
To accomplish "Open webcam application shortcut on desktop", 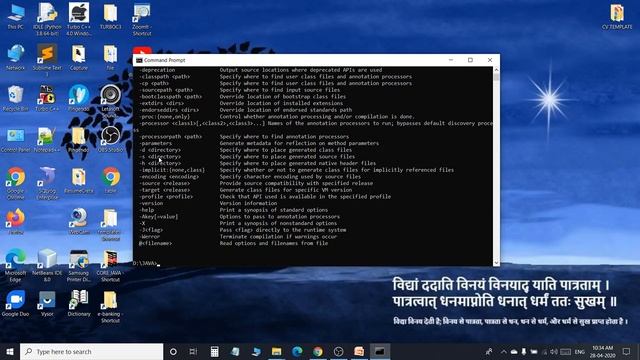I will 79,221.
